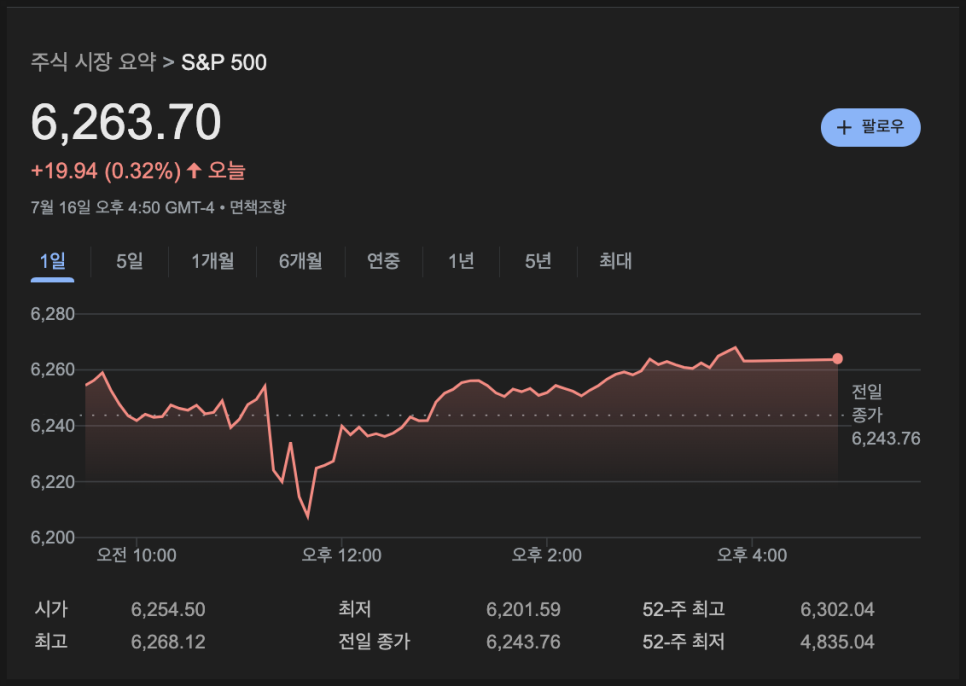This screenshot has width=966, height=686.
Task: Click the 전일 종가 value in stats table
Action: [x=523, y=642]
